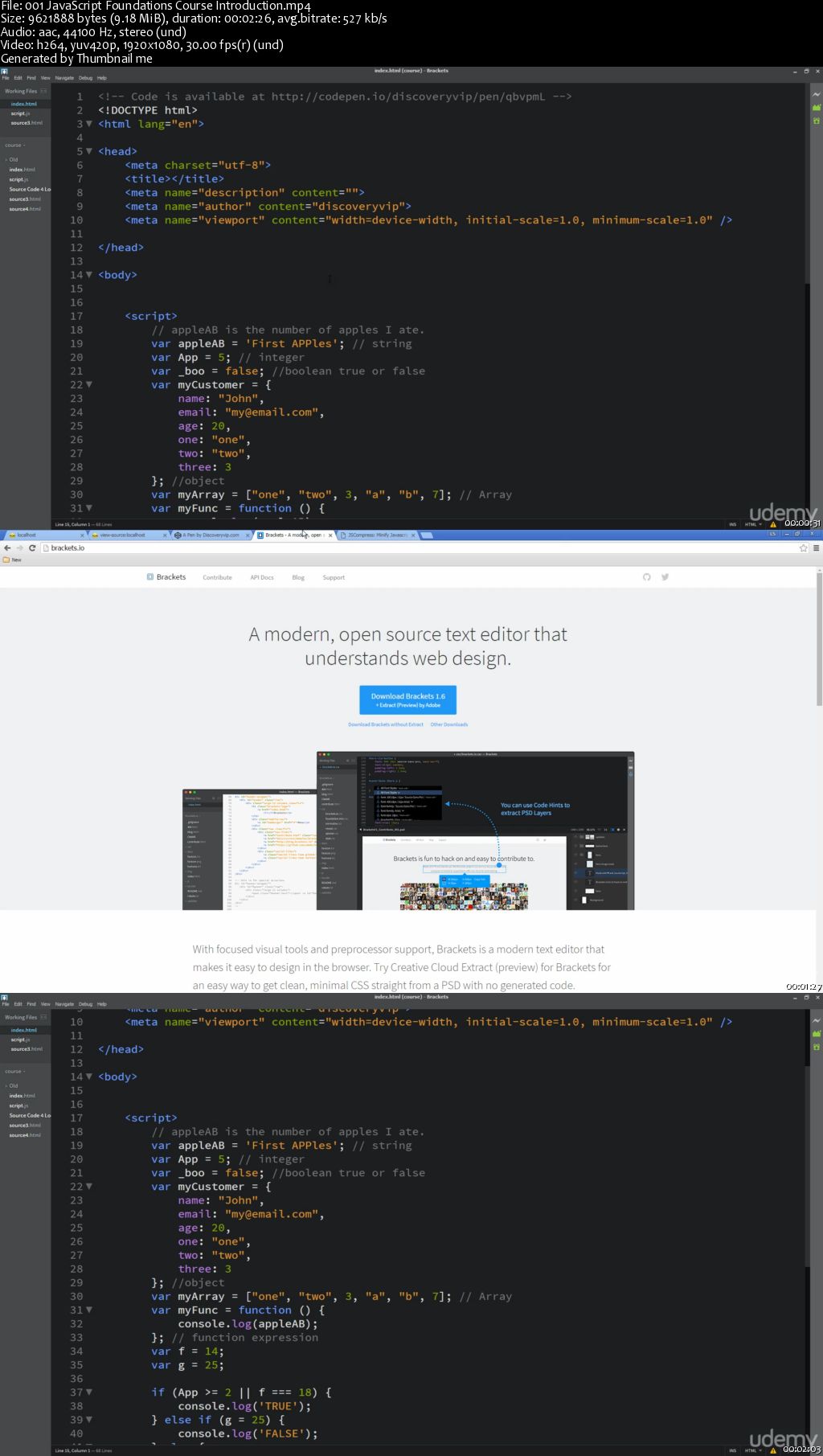The width and height of the screenshot is (823, 1456).
Task: Open Navigate menu in bottom Brackets window
Action: tap(64, 1004)
